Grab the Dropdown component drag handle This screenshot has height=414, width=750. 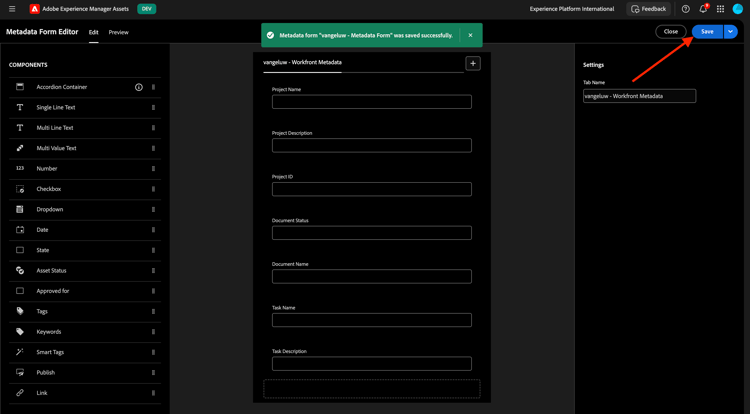[153, 209]
